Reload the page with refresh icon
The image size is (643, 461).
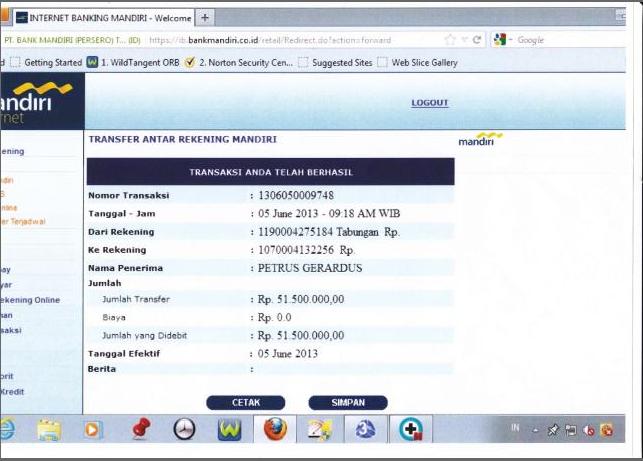(478, 40)
